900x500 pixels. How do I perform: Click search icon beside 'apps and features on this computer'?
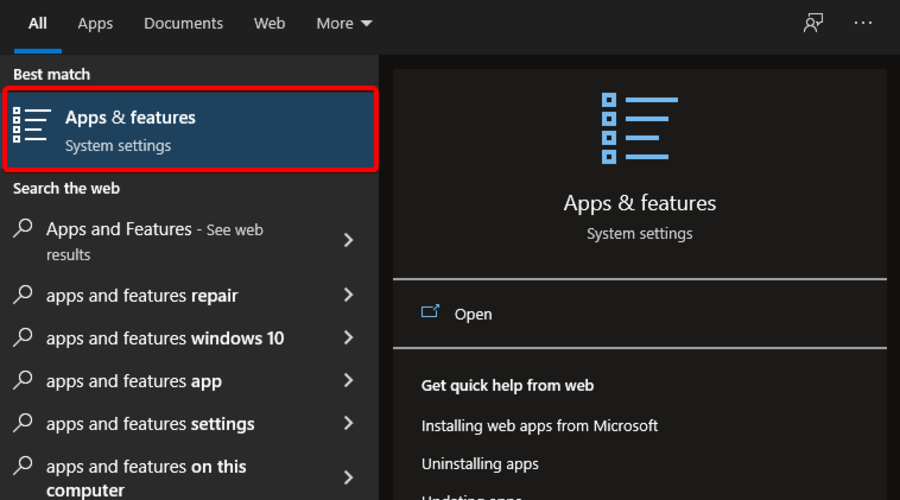click(23, 465)
